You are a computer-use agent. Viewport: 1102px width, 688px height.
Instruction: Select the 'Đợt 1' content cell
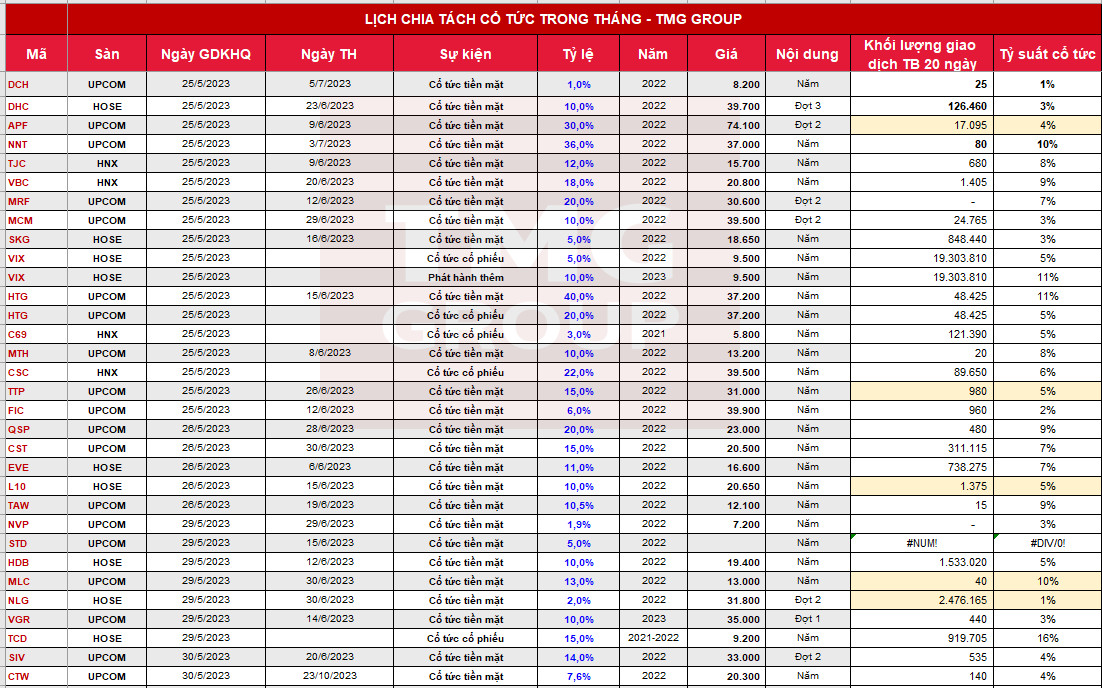[808, 619]
